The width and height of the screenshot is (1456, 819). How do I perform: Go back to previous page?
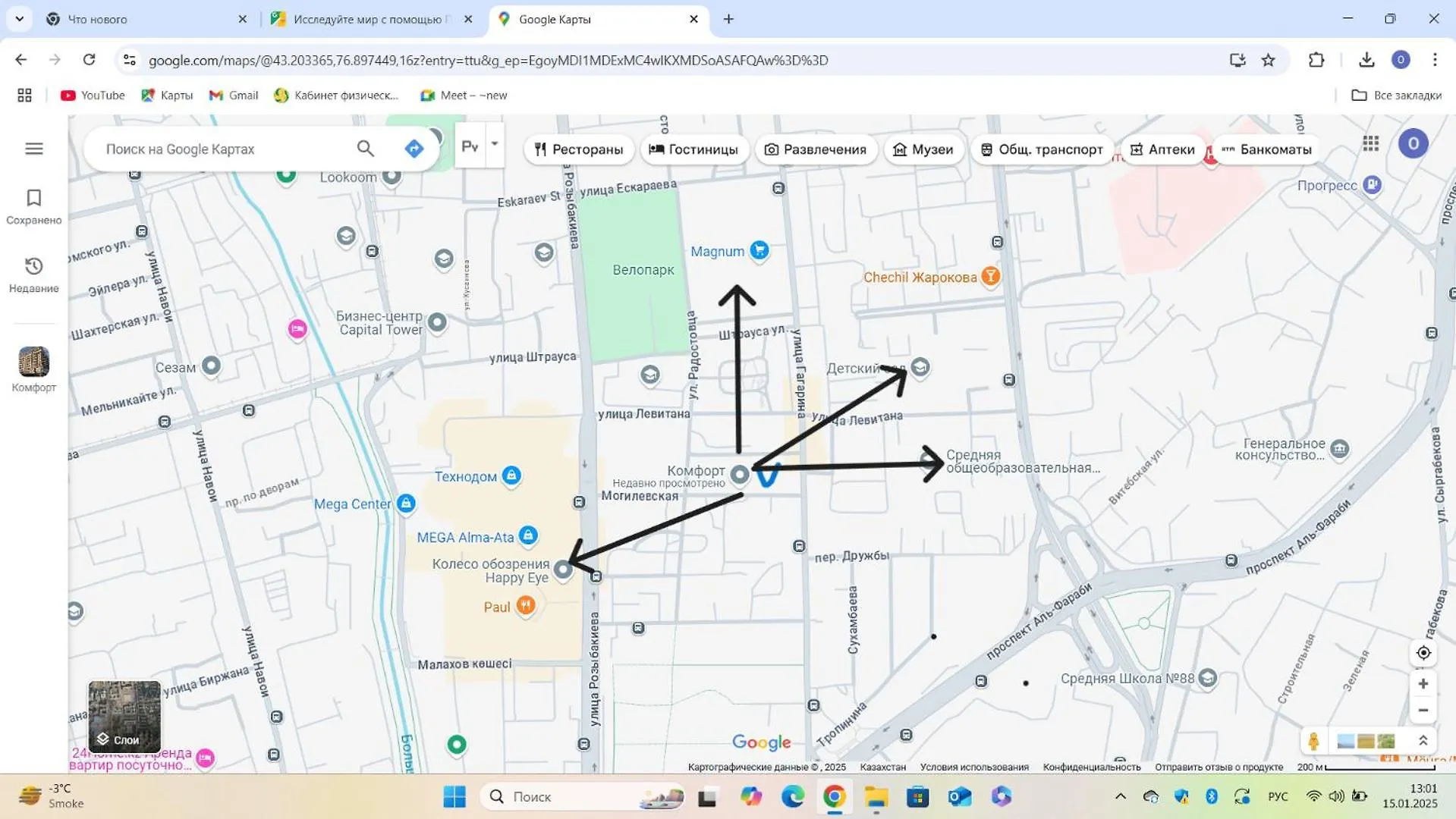coord(21,60)
